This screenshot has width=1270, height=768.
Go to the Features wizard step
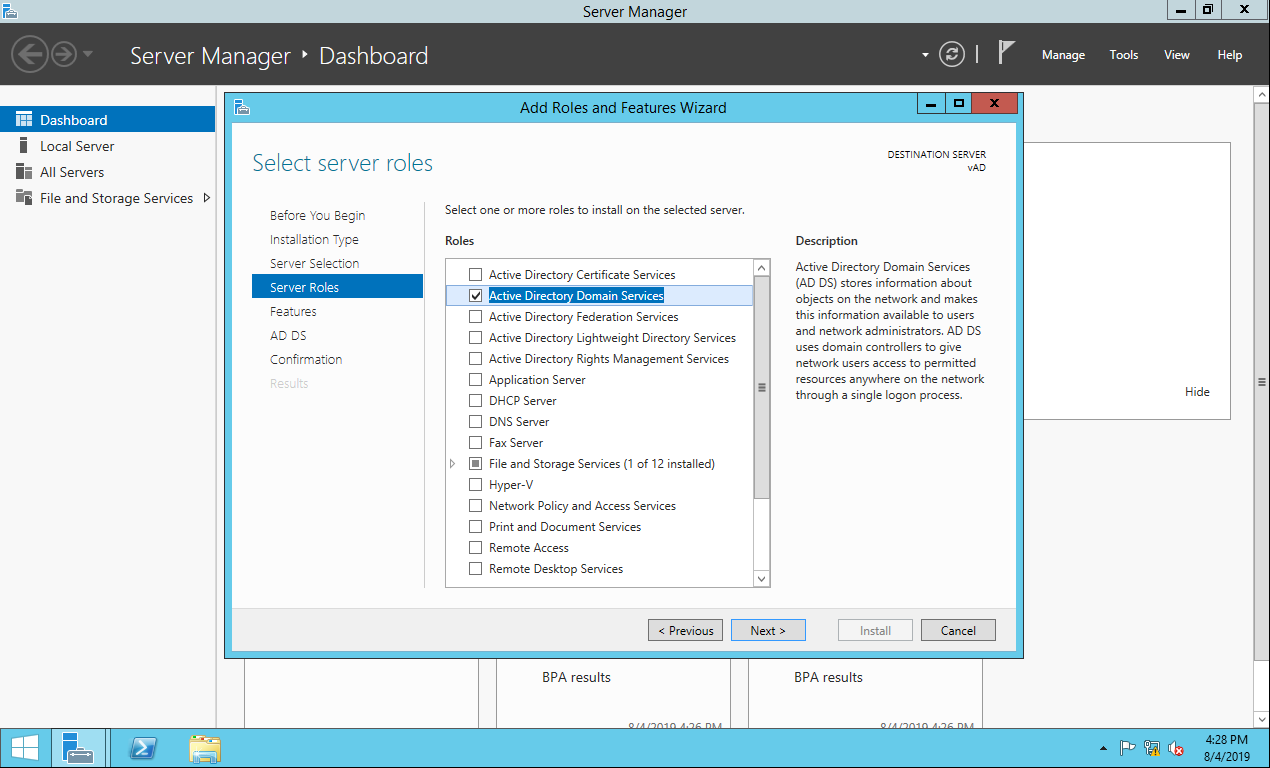pyautogui.click(x=293, y=312)
